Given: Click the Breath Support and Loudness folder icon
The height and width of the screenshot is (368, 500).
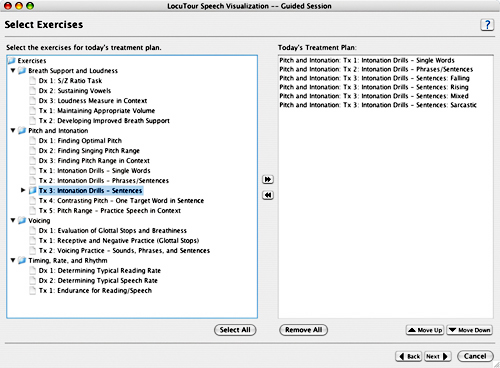Looking at the screenshot, I should [x=22, y=71].
